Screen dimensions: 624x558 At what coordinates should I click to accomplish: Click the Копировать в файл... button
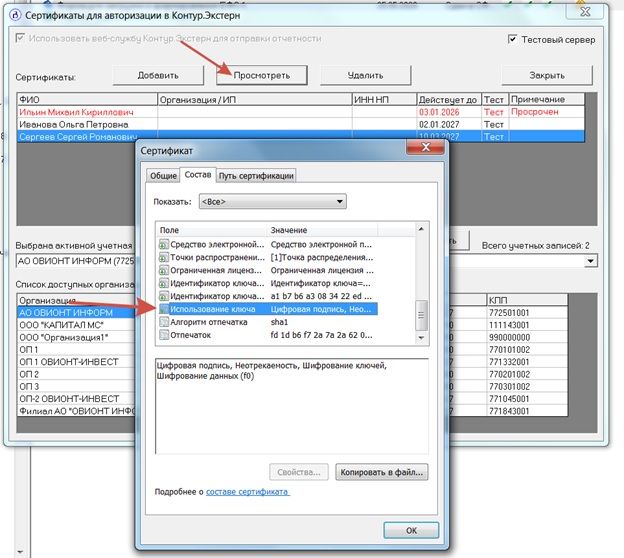tap(382, 472)
